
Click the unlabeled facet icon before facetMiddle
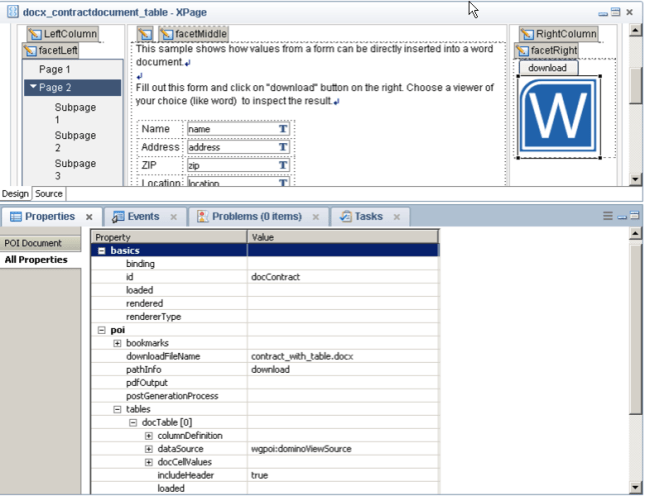click(145, 34)
